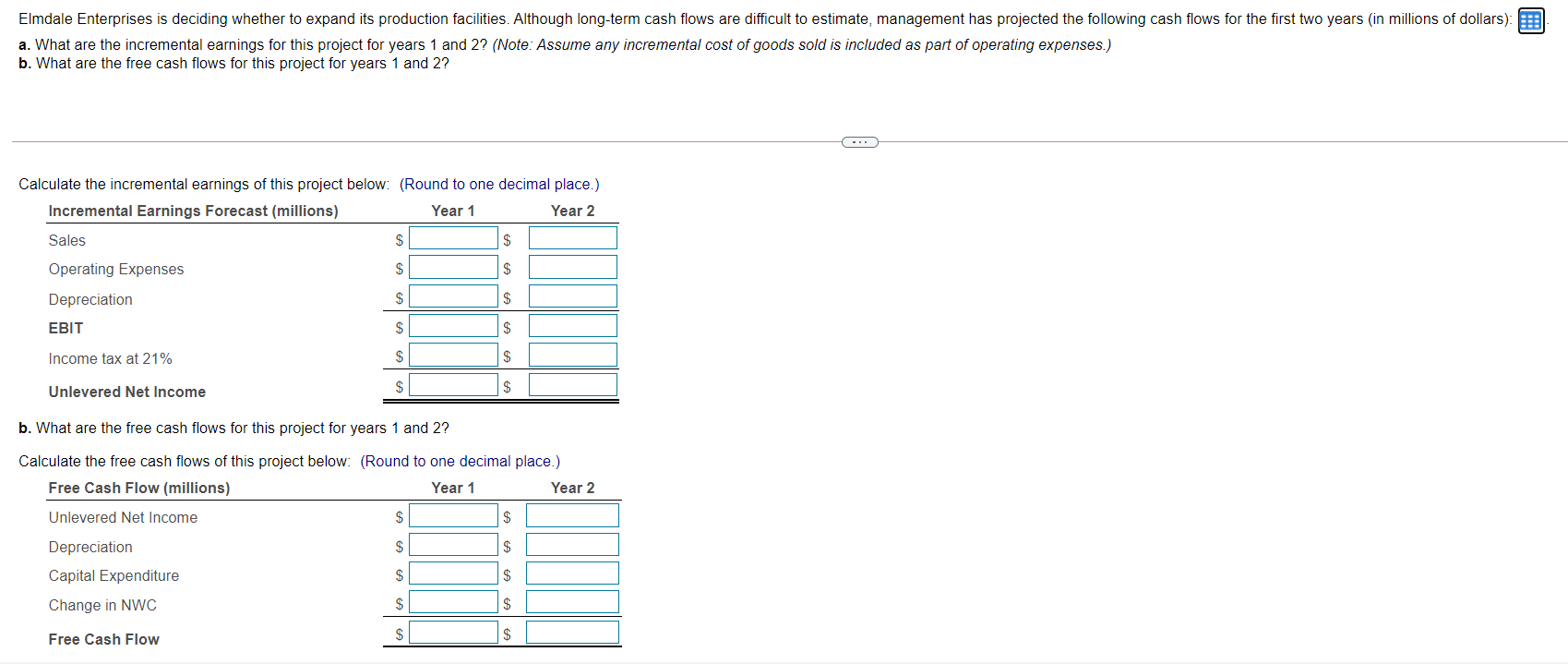Expand the collapsed question ellipsis button
1568x664 pixels.
[x=860, y=141]
